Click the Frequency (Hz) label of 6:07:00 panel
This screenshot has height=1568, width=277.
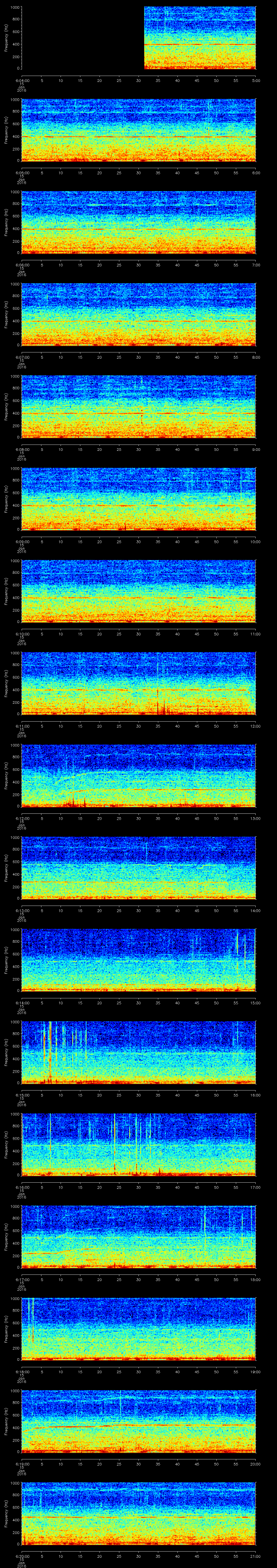tap(6, 314)
